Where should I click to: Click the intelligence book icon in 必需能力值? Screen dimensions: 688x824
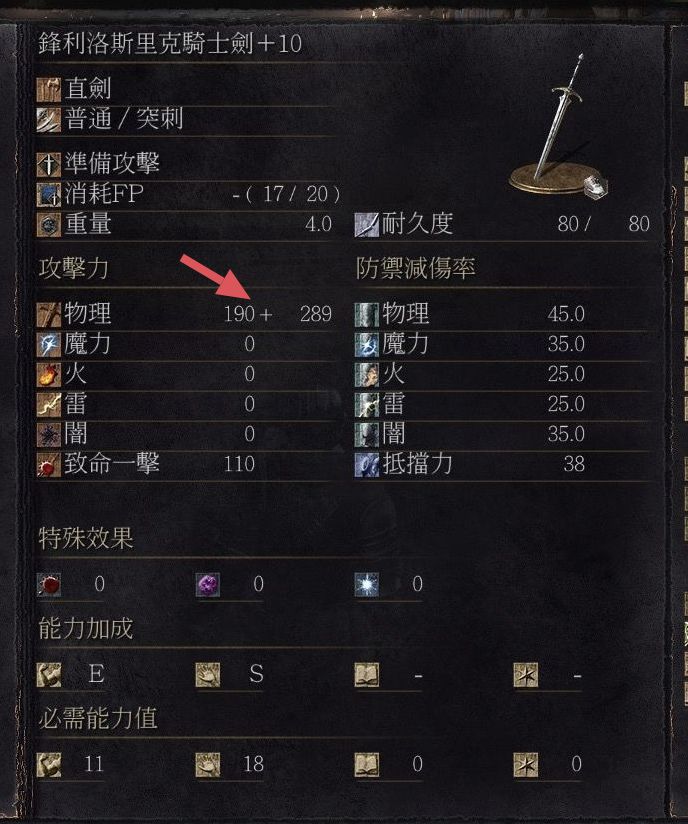coord(366,765)
